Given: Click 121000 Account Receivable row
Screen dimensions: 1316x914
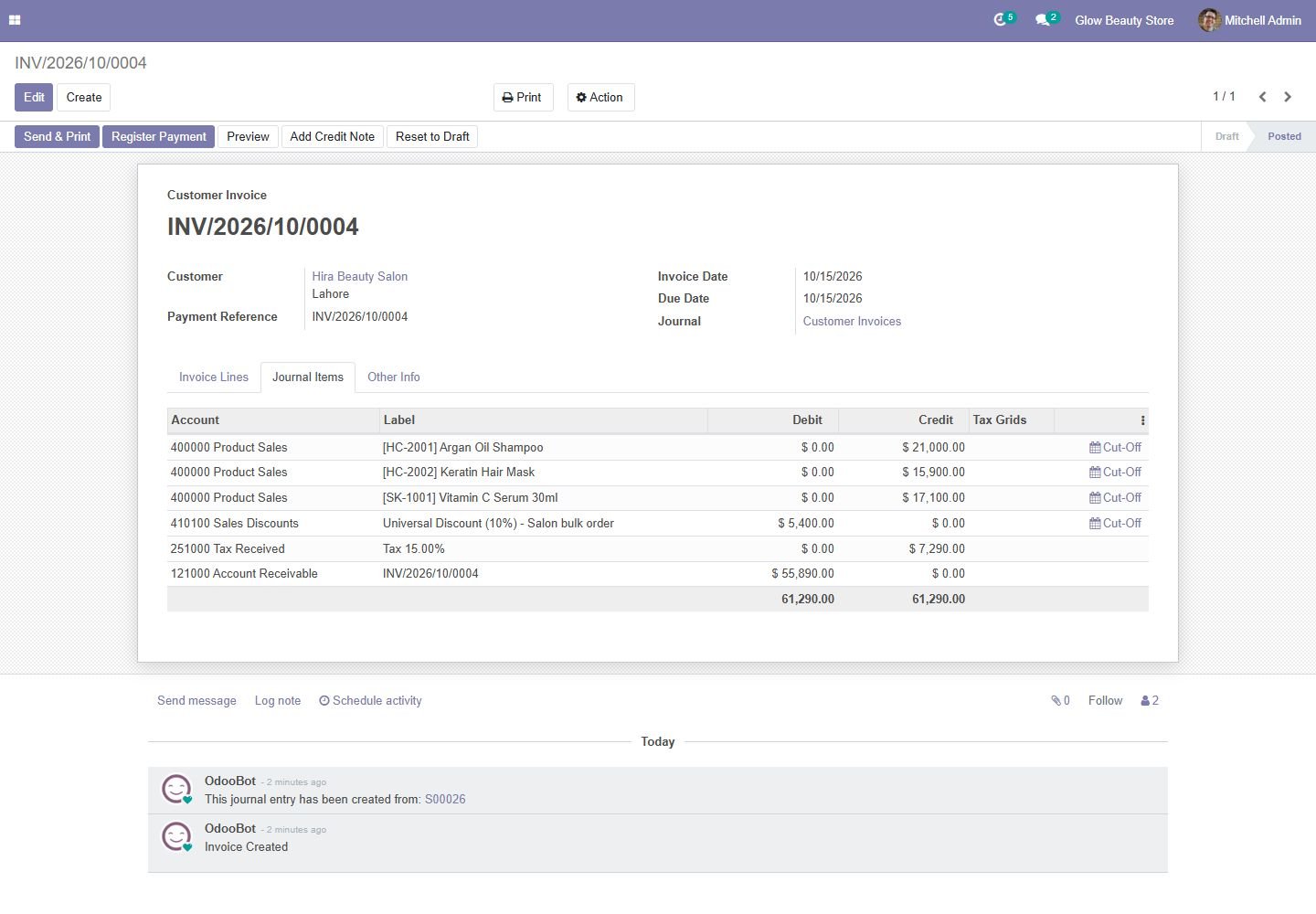Looking at the screenshot, I should pos(657,574).
